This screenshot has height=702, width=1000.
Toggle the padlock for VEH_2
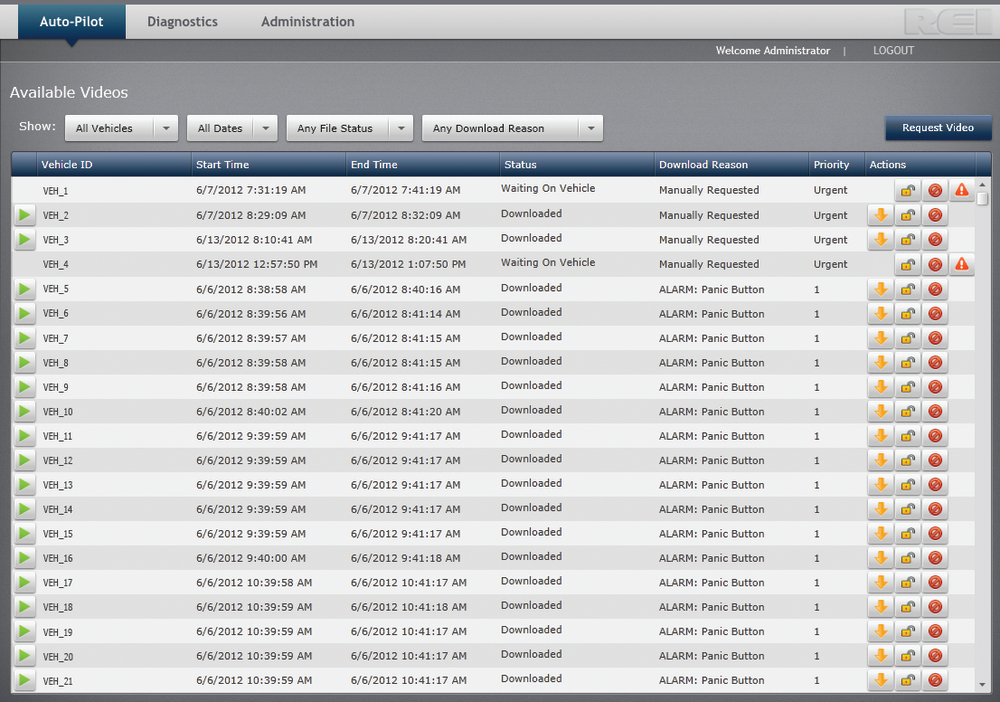point(908,215)
